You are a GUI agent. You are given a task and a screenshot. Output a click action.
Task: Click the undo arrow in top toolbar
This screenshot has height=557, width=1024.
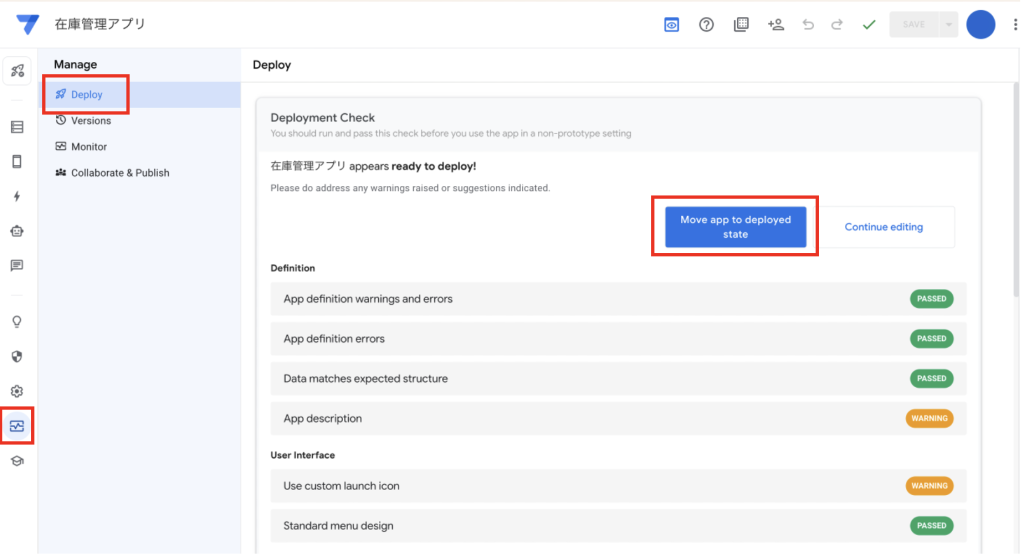point(808,24)
